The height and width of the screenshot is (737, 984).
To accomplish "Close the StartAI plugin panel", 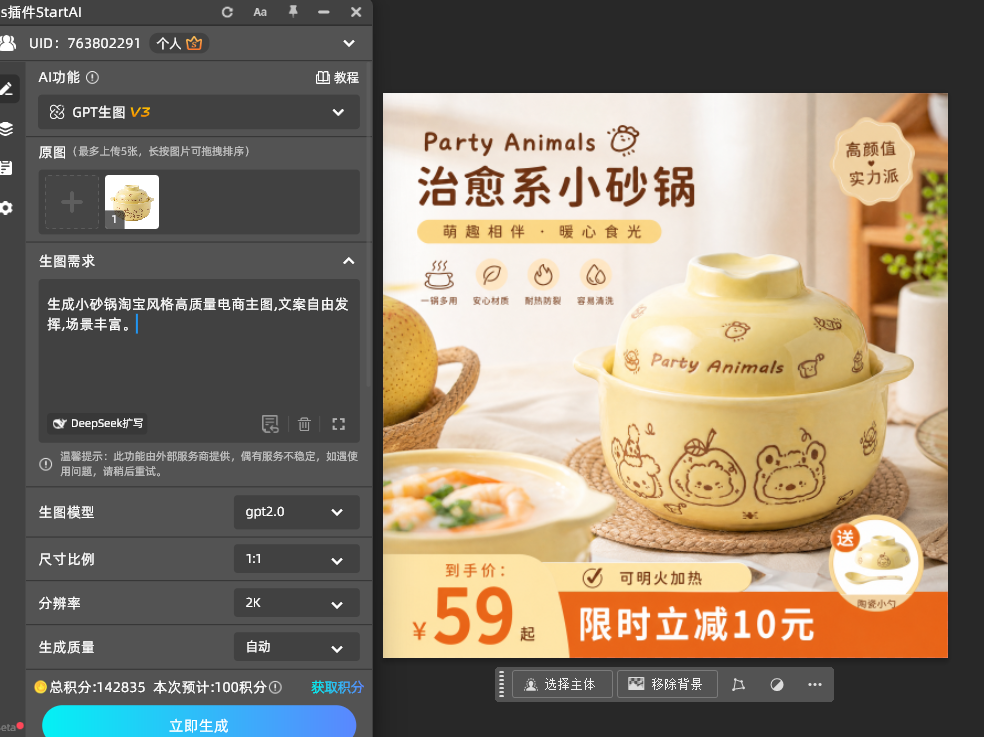I will point(356,12).
